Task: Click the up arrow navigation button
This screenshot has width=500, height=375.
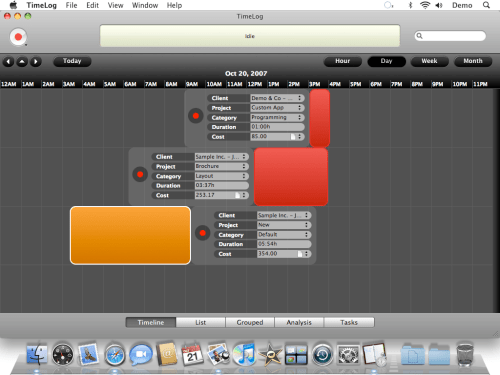Action: (22, 62)
